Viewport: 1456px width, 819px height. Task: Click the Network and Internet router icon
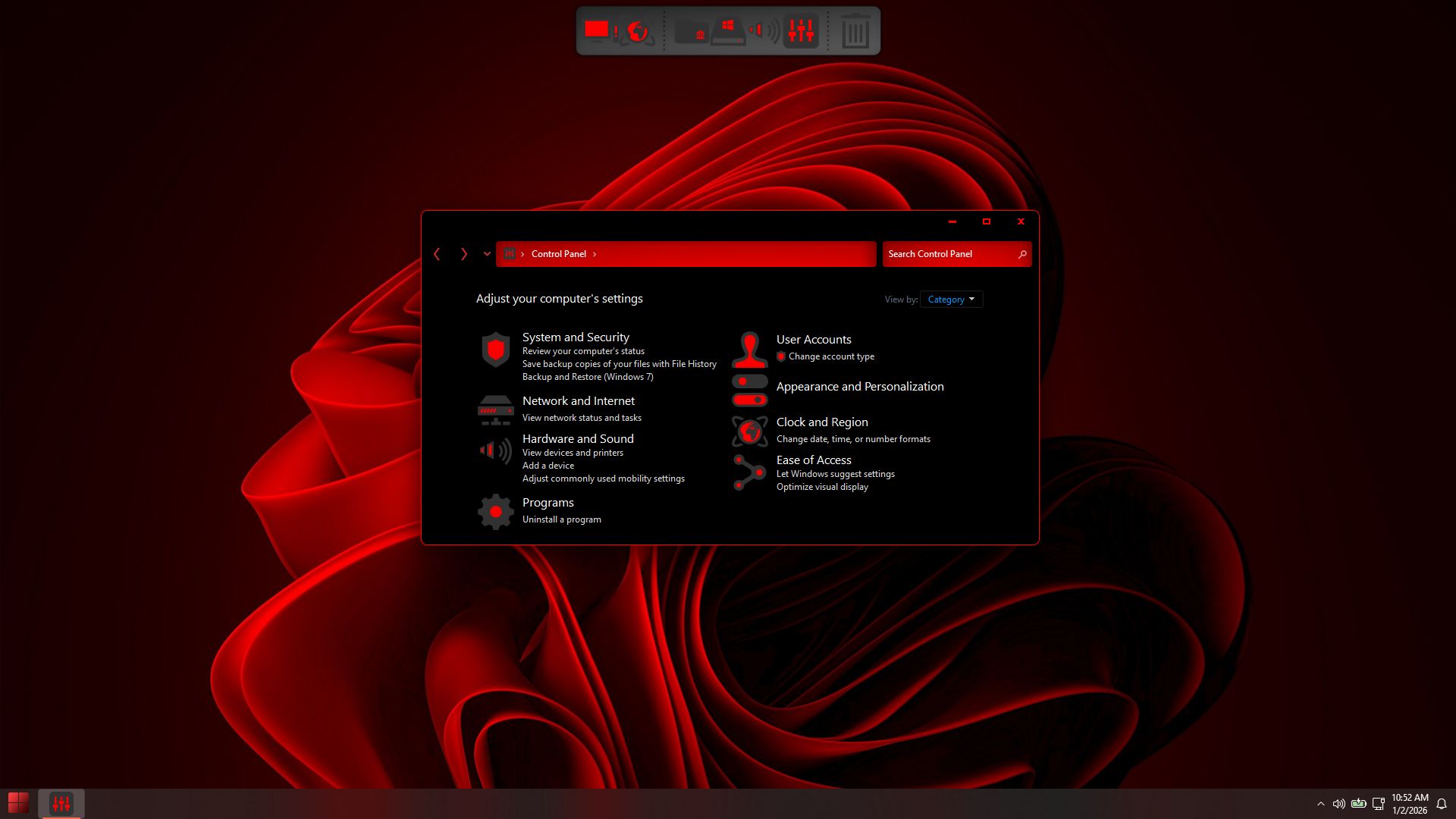pos(495,409)
